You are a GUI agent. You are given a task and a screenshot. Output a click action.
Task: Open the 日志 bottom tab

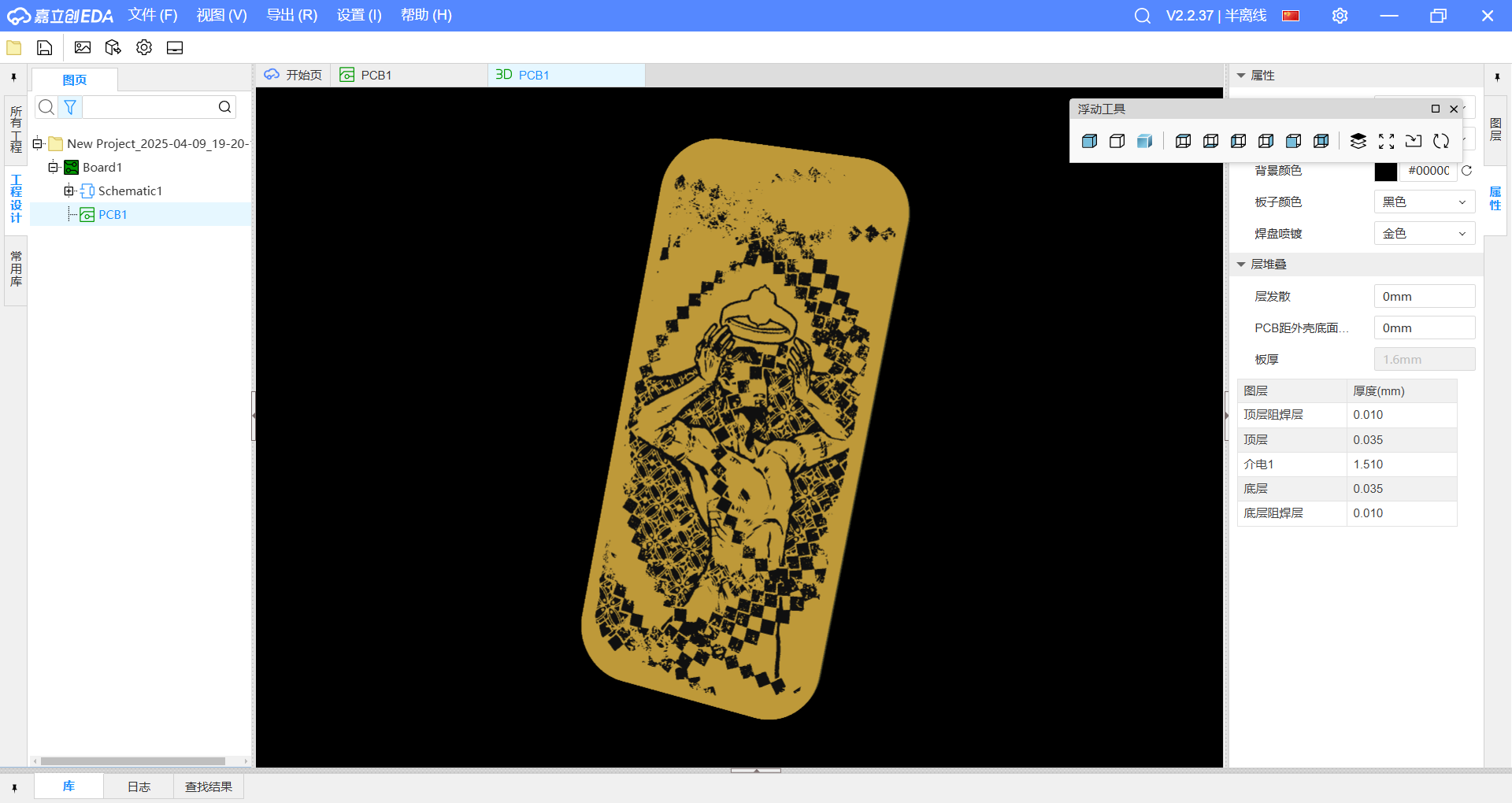point(139,787)
